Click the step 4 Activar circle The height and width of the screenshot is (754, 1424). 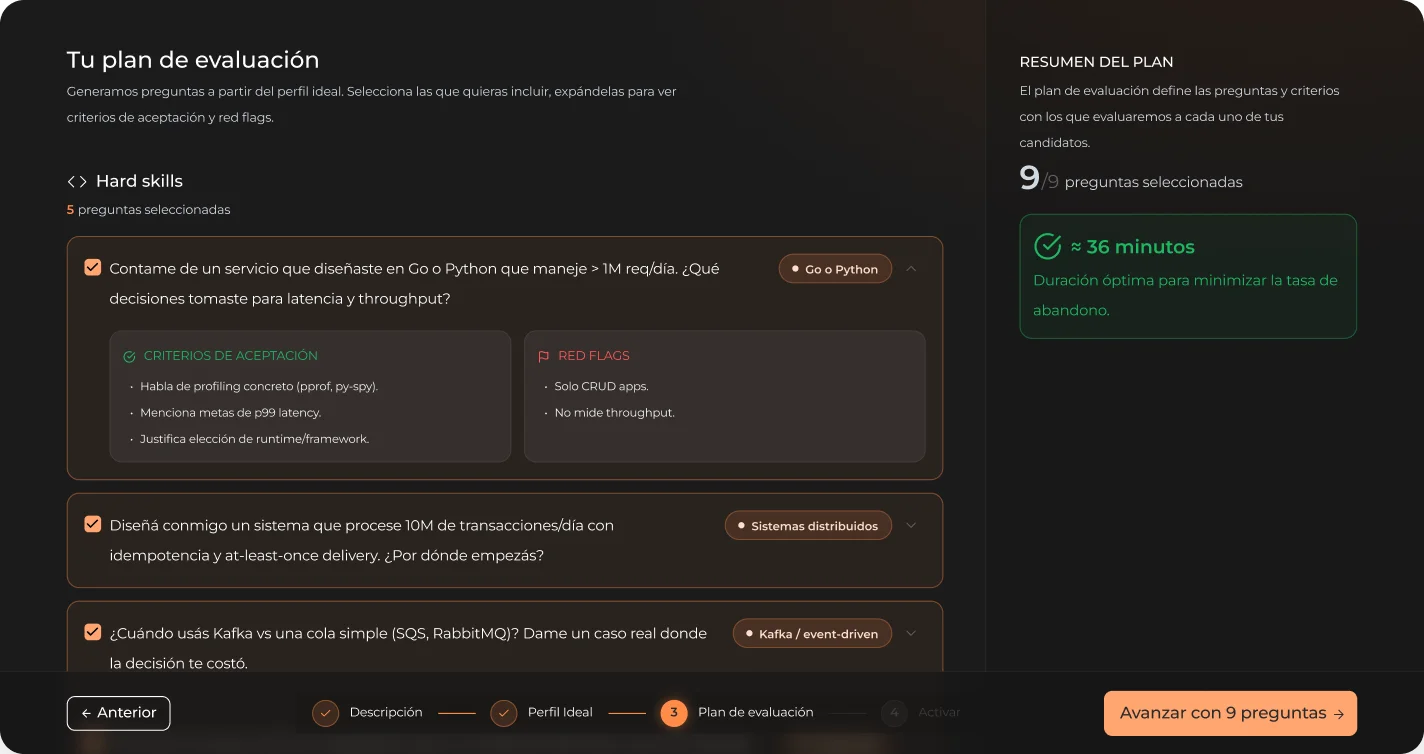pos(894,713)
